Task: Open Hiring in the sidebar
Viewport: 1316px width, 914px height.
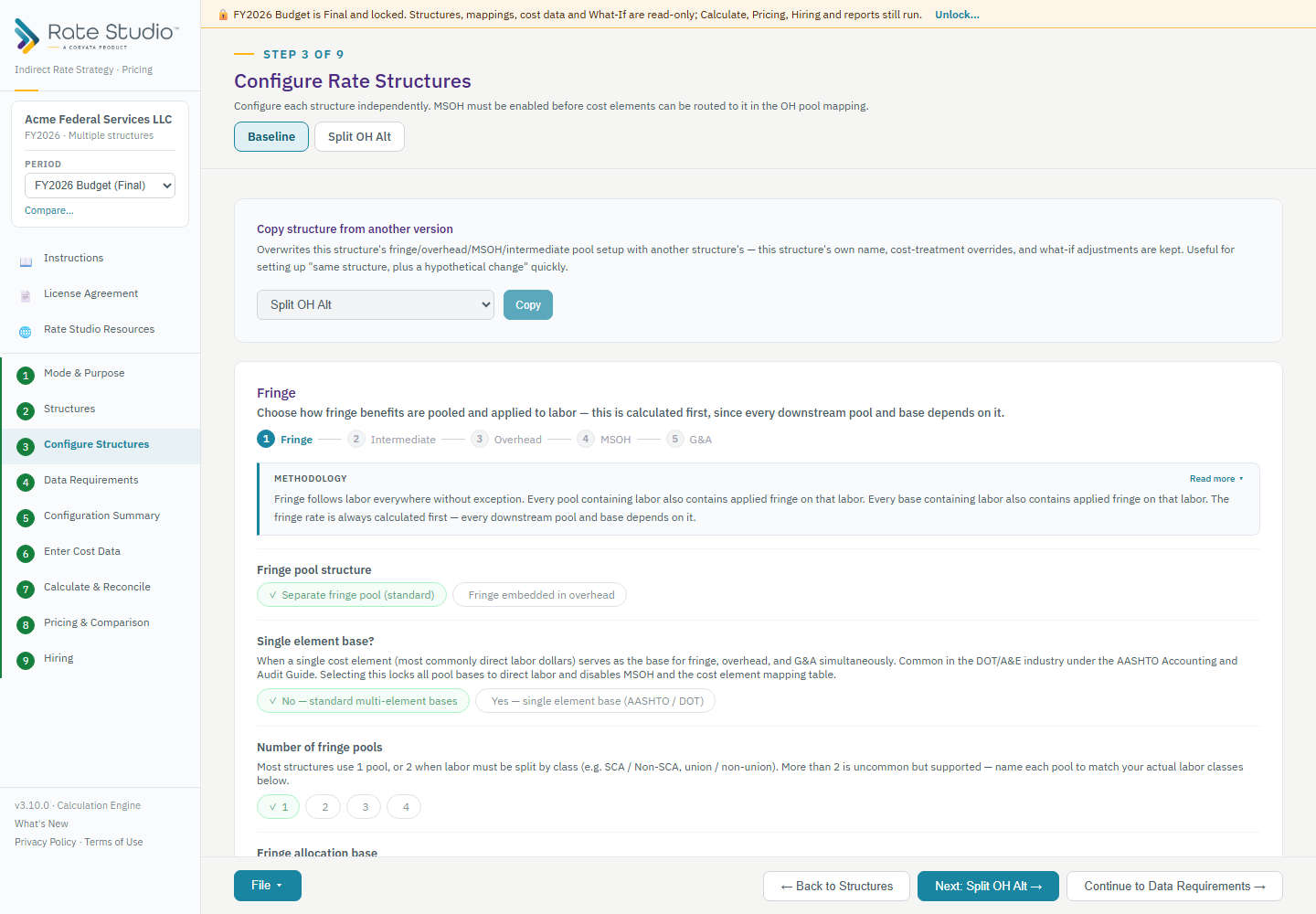Action: pos(101,659)
